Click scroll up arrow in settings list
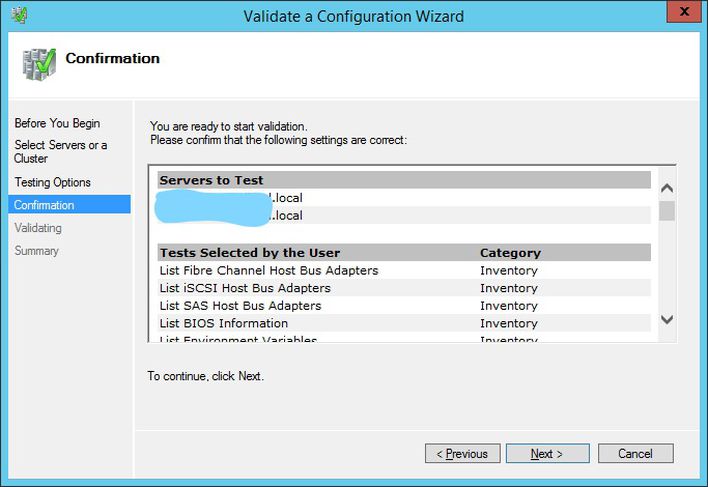708x487 pixels. (667, 188)
